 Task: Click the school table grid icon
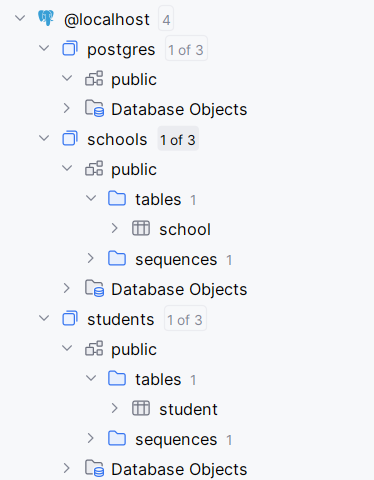(141, 228)
